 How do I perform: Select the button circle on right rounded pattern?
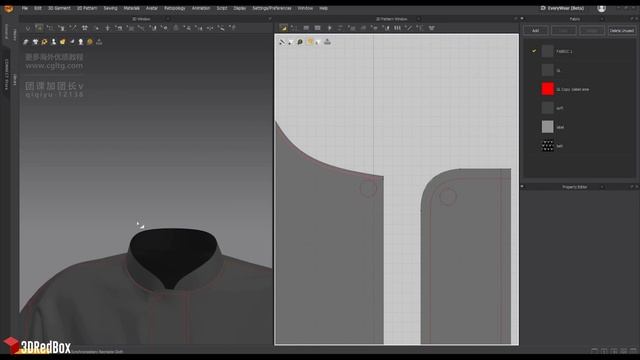click(447, 196)
